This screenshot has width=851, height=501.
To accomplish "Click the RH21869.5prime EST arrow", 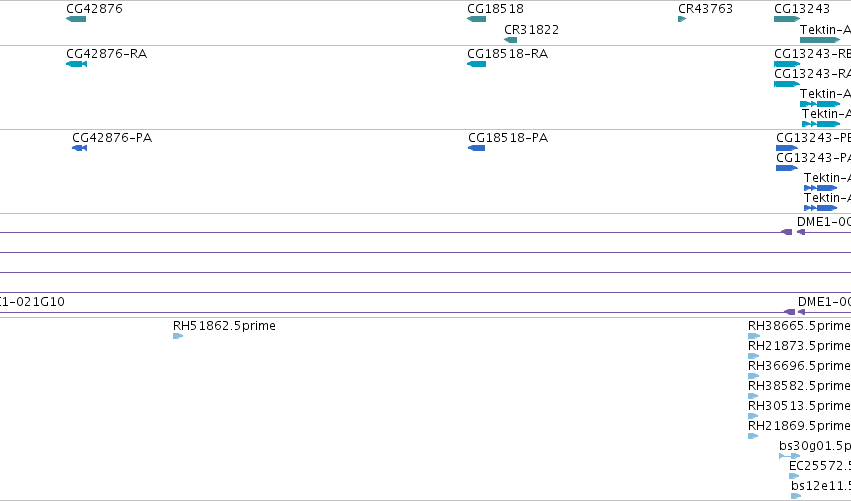I will [x=753, y=436].
